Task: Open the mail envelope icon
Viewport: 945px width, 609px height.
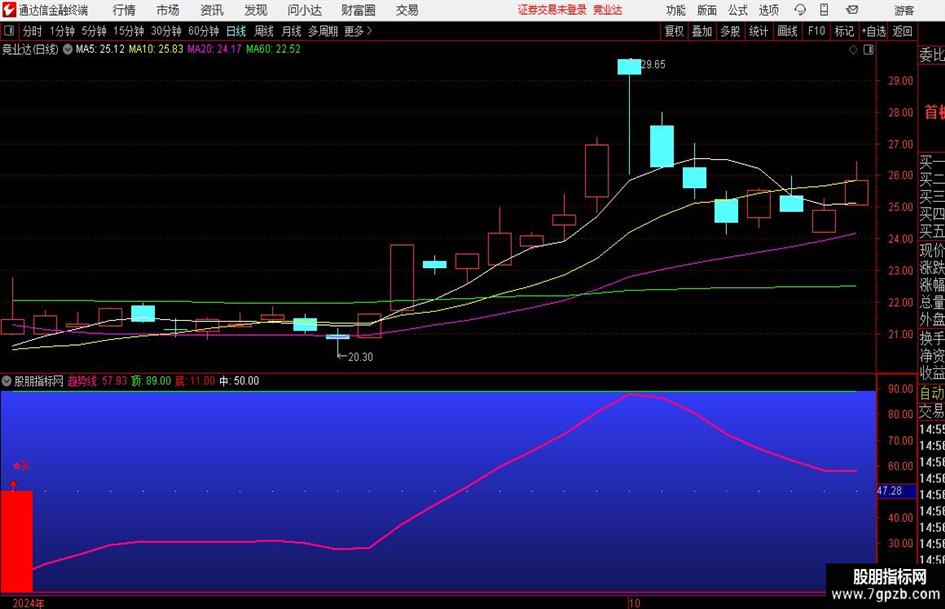Action: [x=852, y=10]
